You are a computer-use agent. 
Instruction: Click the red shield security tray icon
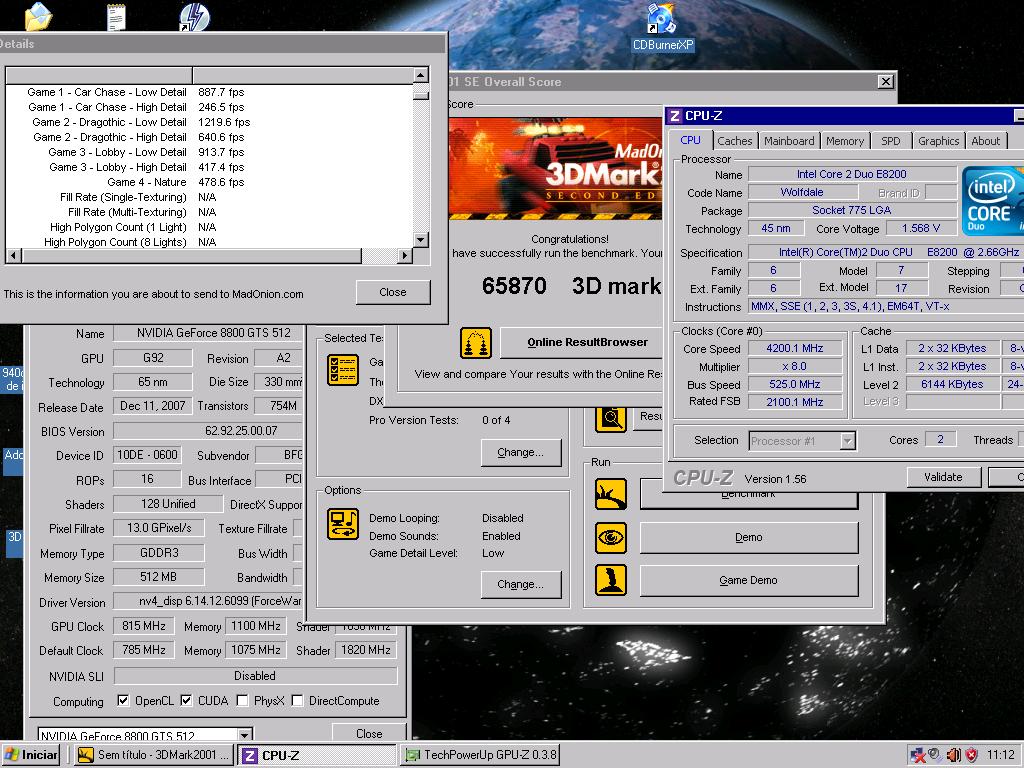click(x=972, y=755)
